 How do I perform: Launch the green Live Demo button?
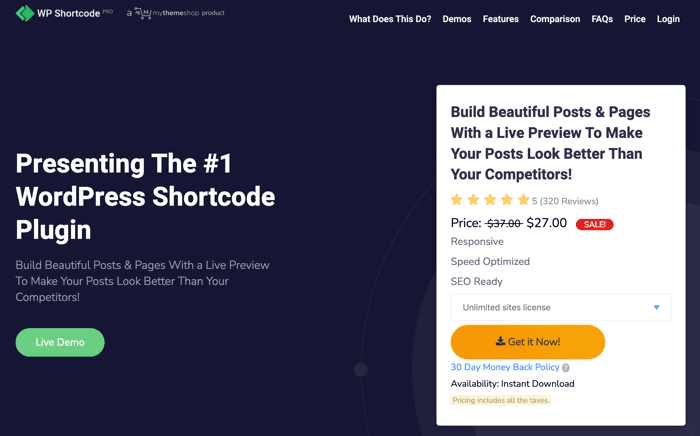point(60,342)
